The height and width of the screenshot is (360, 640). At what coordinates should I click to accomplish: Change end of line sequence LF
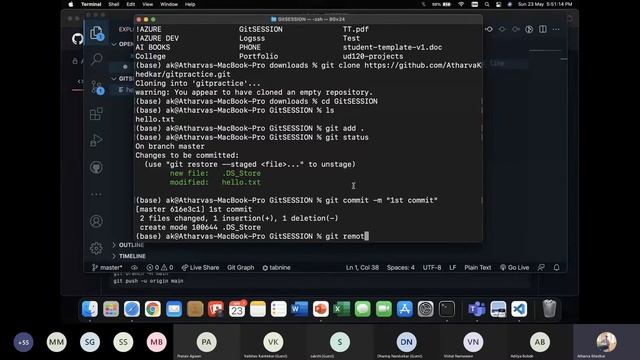[x=452, y=267]
